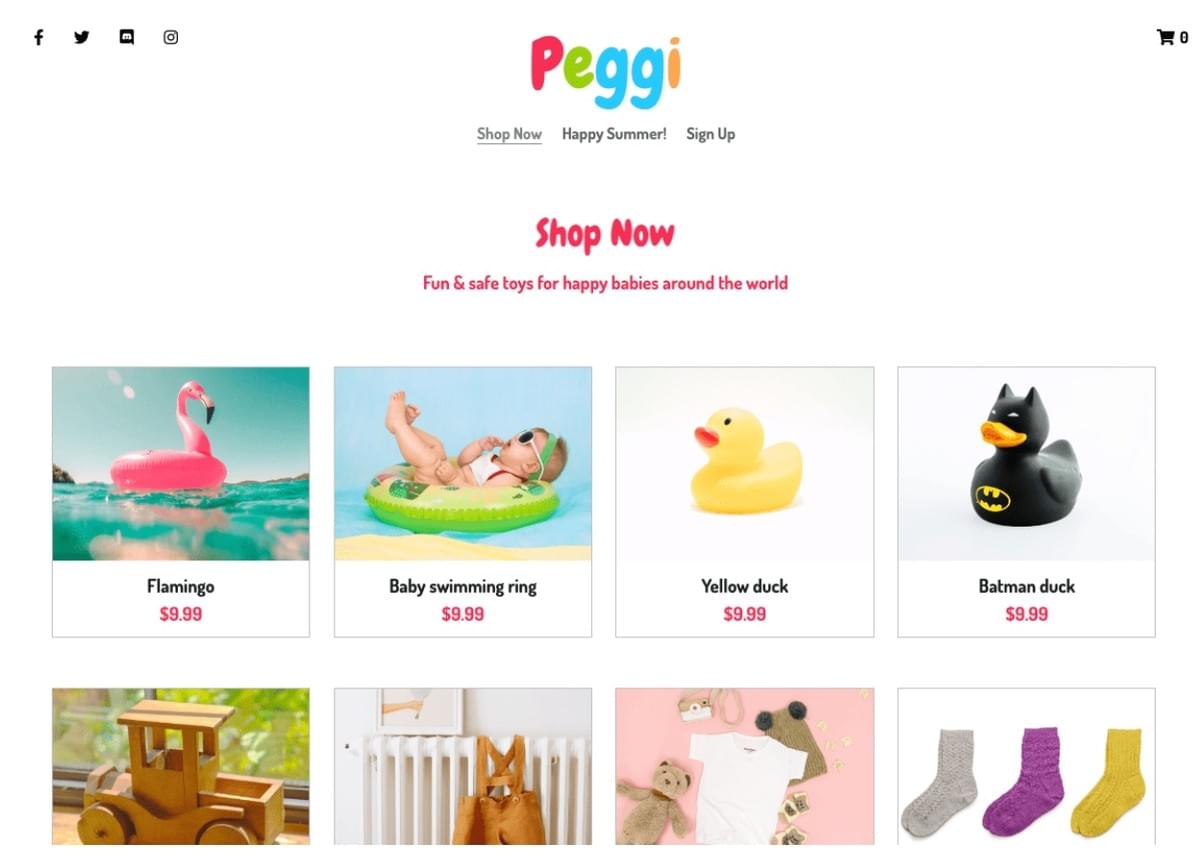
Task: Open the Baby swimming ring product title
Action: [463, 587]
